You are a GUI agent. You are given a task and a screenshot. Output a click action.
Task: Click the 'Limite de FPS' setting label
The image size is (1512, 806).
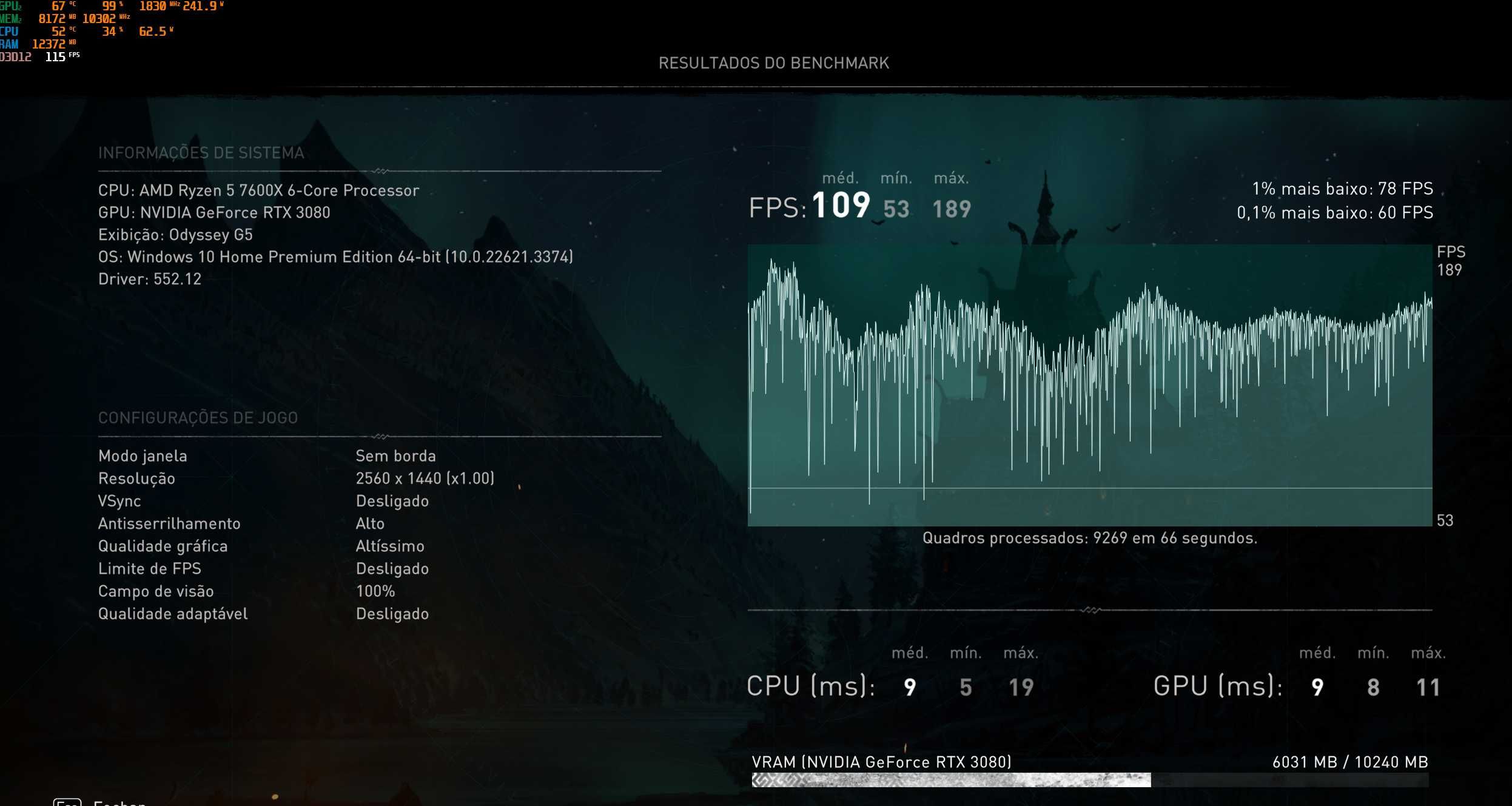coord(149,569)
